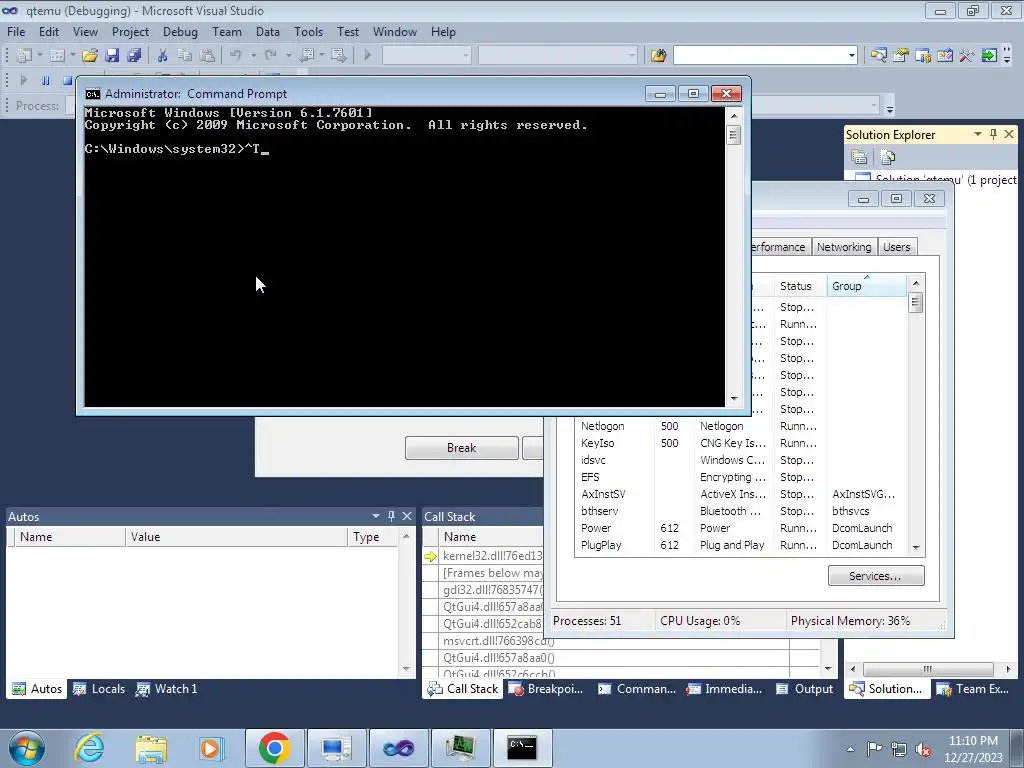
Task: Click the Find in Files icon
Action: pyautogui.click(x=658, y=56)
